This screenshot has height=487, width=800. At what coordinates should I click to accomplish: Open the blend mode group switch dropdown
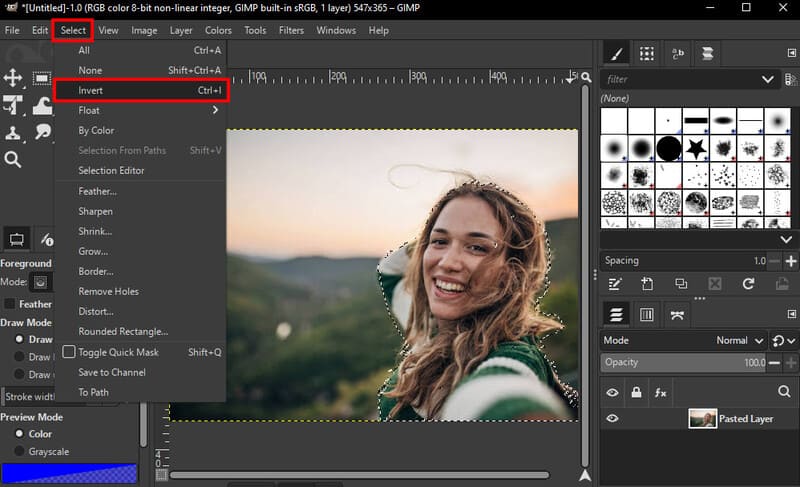point(784,340)
